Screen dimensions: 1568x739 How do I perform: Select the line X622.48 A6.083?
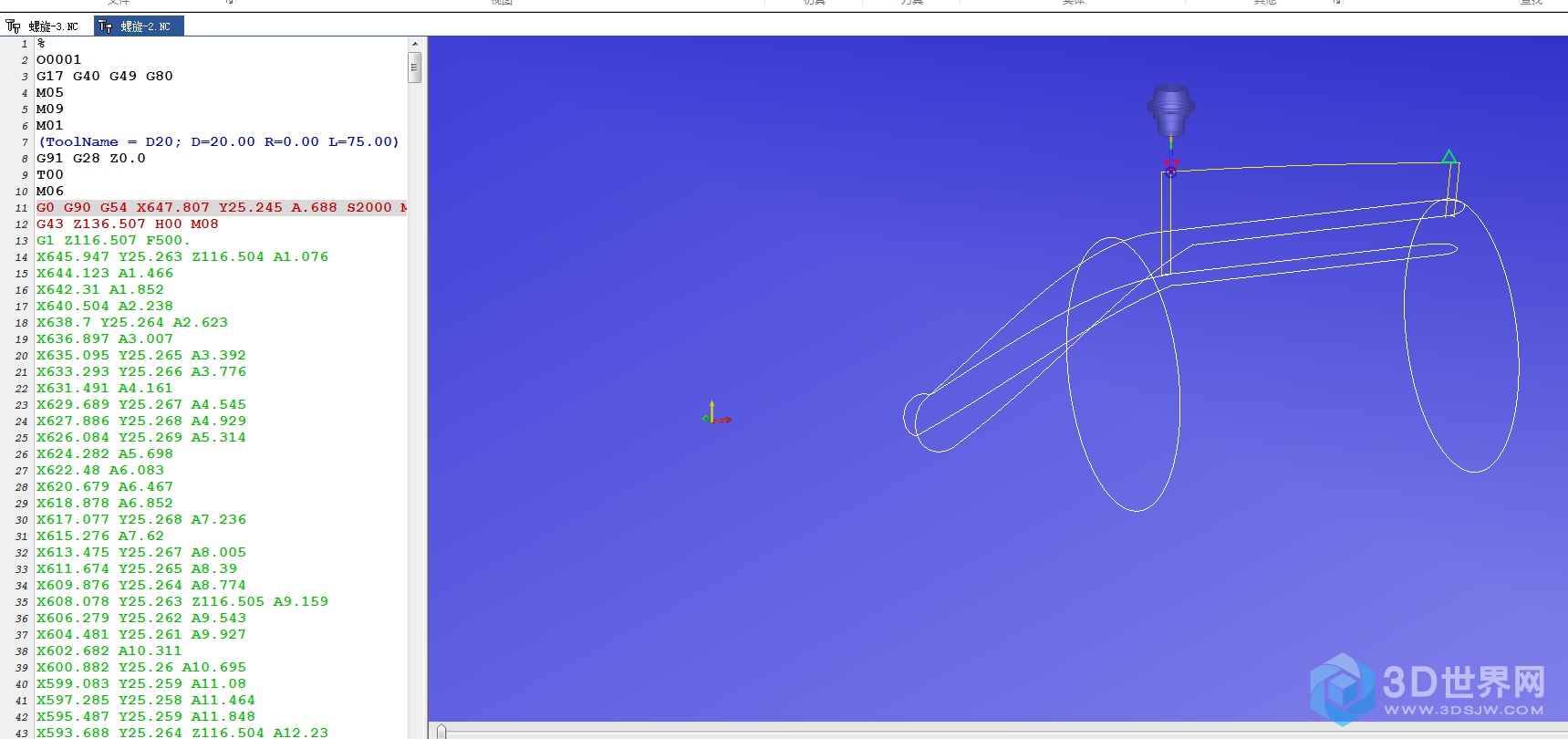pyautogui.click(x=99, y=471)
